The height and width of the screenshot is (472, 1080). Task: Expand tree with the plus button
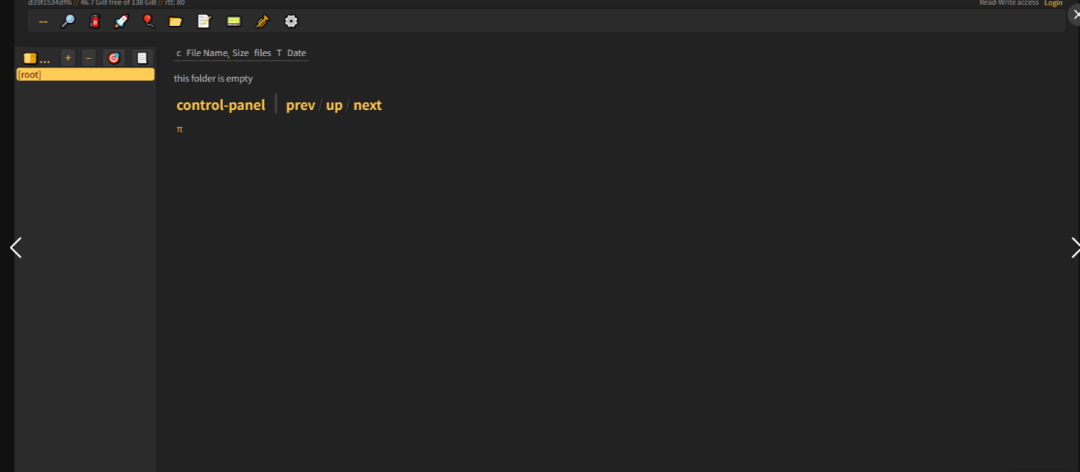pos(68,58)
